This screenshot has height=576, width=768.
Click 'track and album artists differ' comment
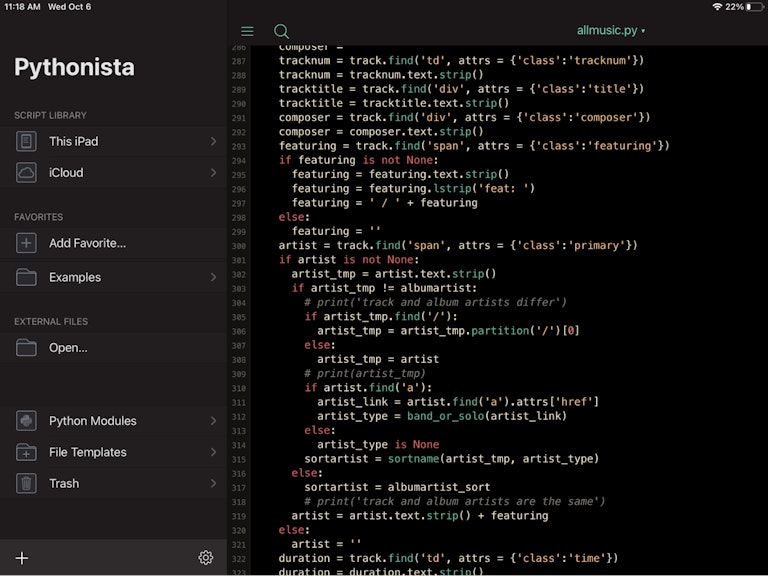click(435, 302)
